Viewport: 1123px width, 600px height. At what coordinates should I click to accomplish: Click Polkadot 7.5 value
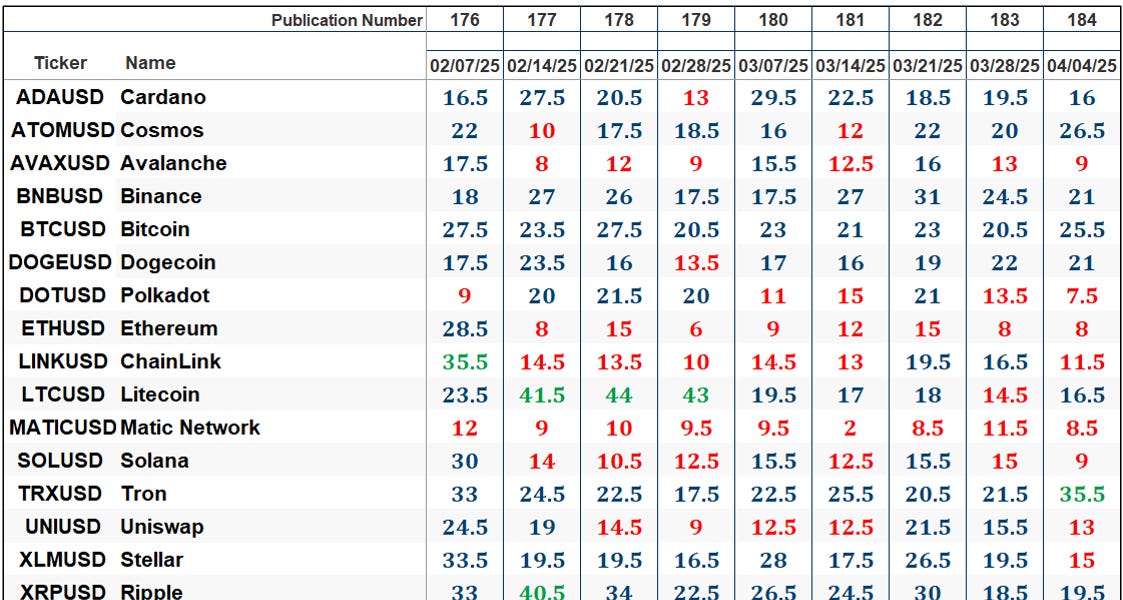[x=1081, y=295]
